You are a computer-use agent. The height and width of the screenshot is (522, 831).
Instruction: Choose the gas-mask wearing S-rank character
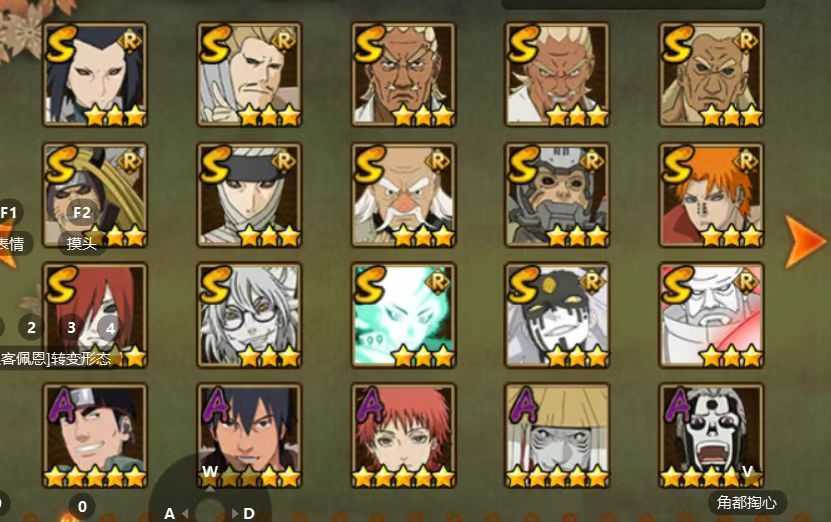coord(557,195)
